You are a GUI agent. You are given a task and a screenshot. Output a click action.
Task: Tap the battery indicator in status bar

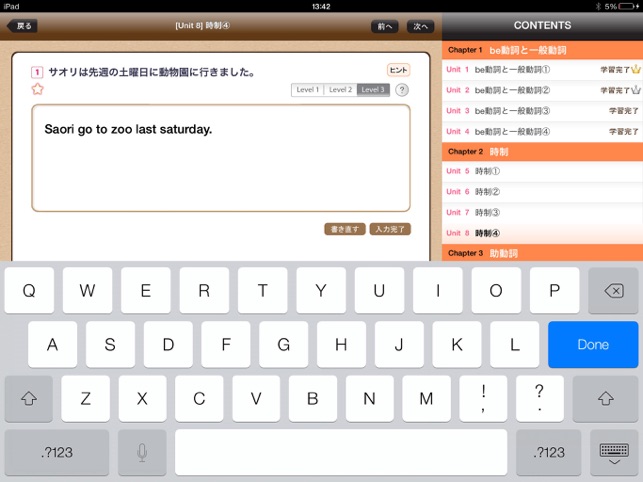628,6
